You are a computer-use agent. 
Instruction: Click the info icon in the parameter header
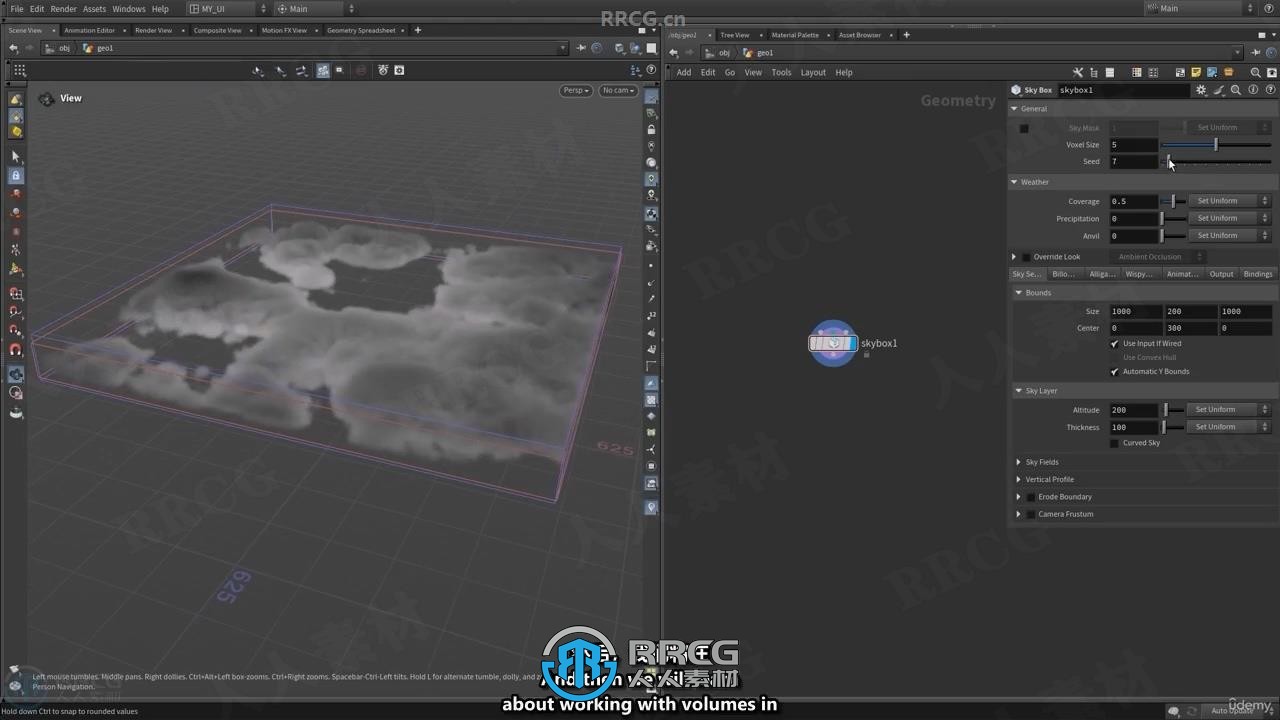point(1252,90)
